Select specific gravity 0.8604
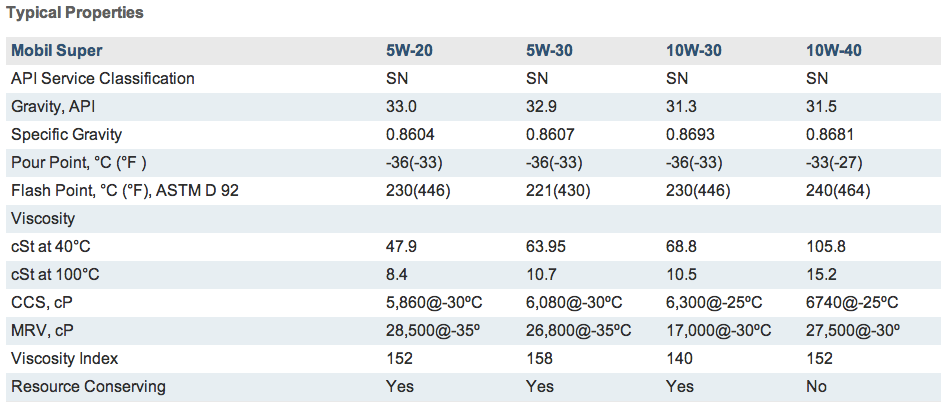949x412 pixels. pos(410,134)
